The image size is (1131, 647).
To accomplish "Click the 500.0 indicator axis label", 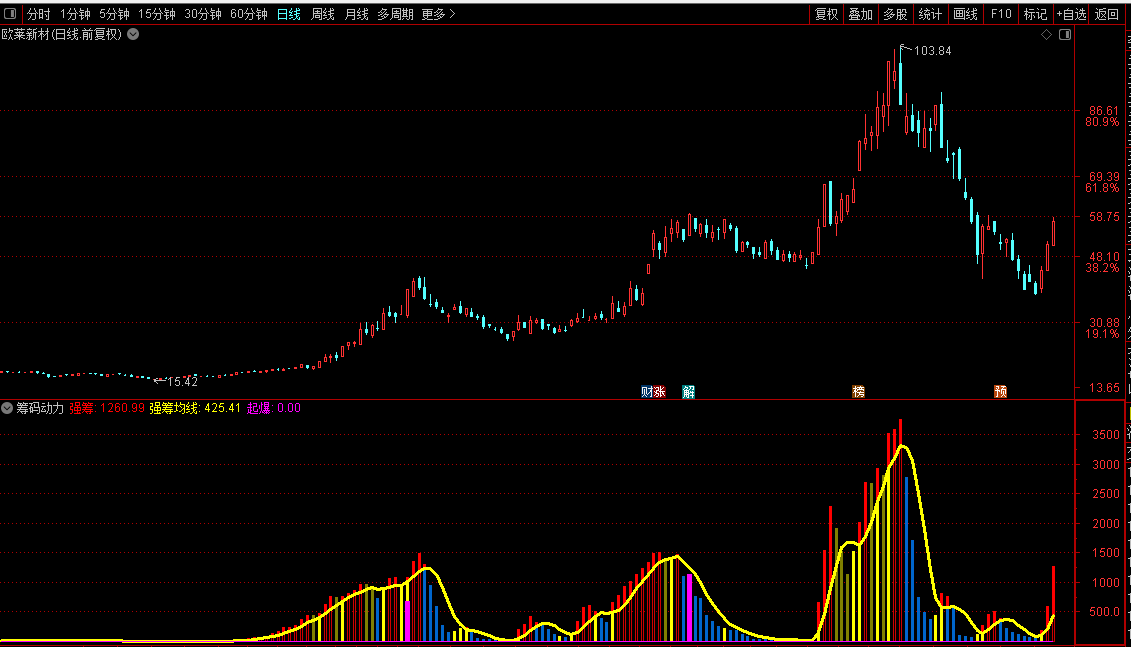I will point(1104,612).
